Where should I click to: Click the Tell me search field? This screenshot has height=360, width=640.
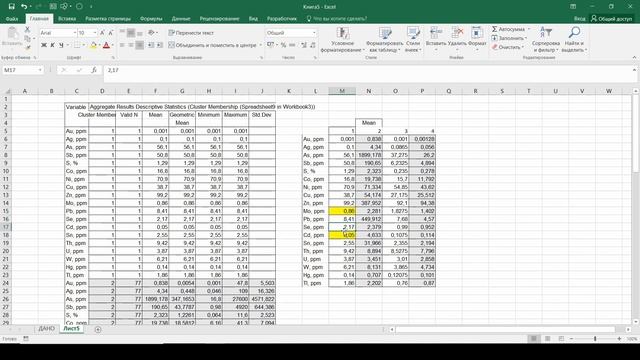click(x=337, y=19)
